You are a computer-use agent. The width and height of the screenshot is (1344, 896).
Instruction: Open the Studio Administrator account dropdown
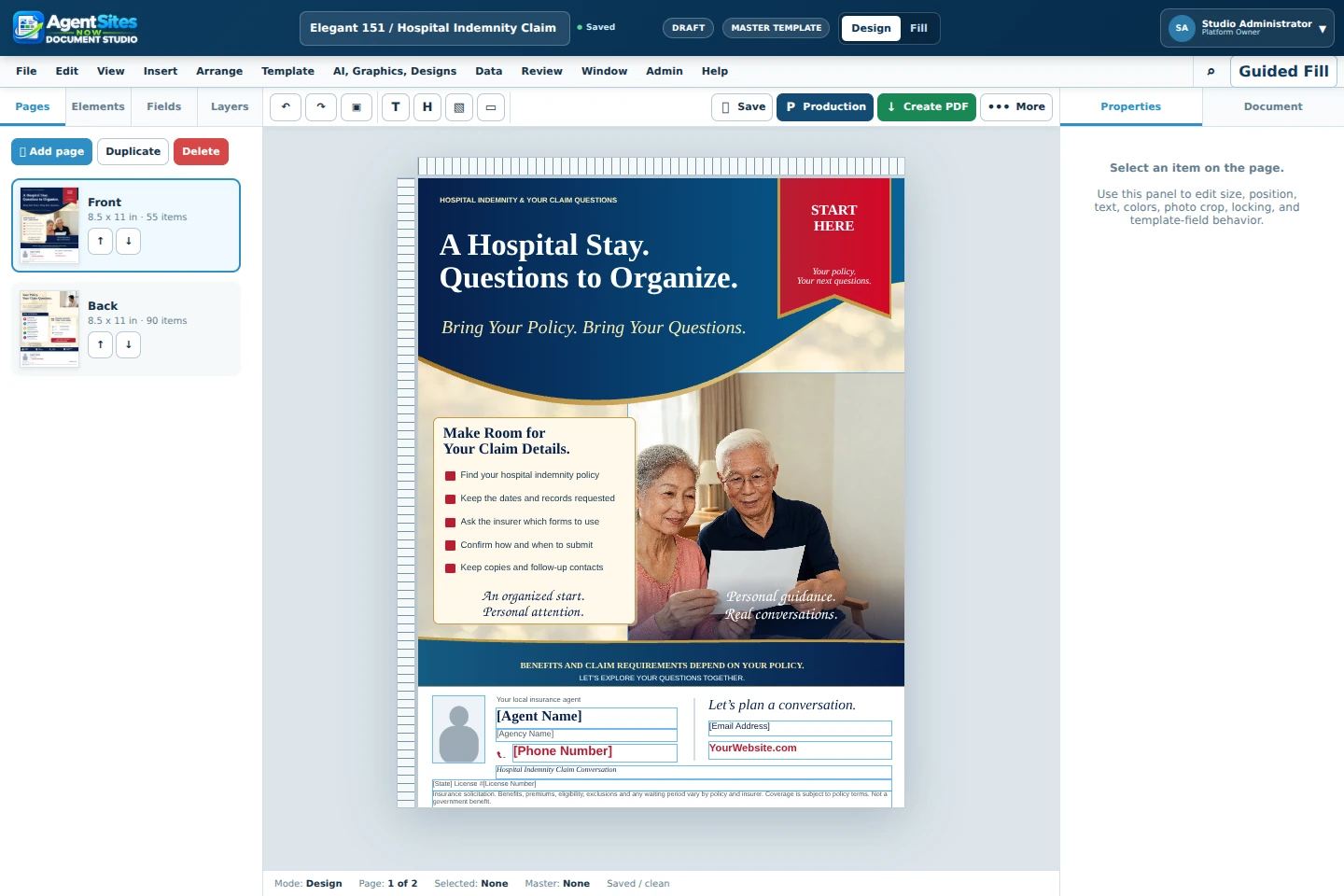point(1247,28)
